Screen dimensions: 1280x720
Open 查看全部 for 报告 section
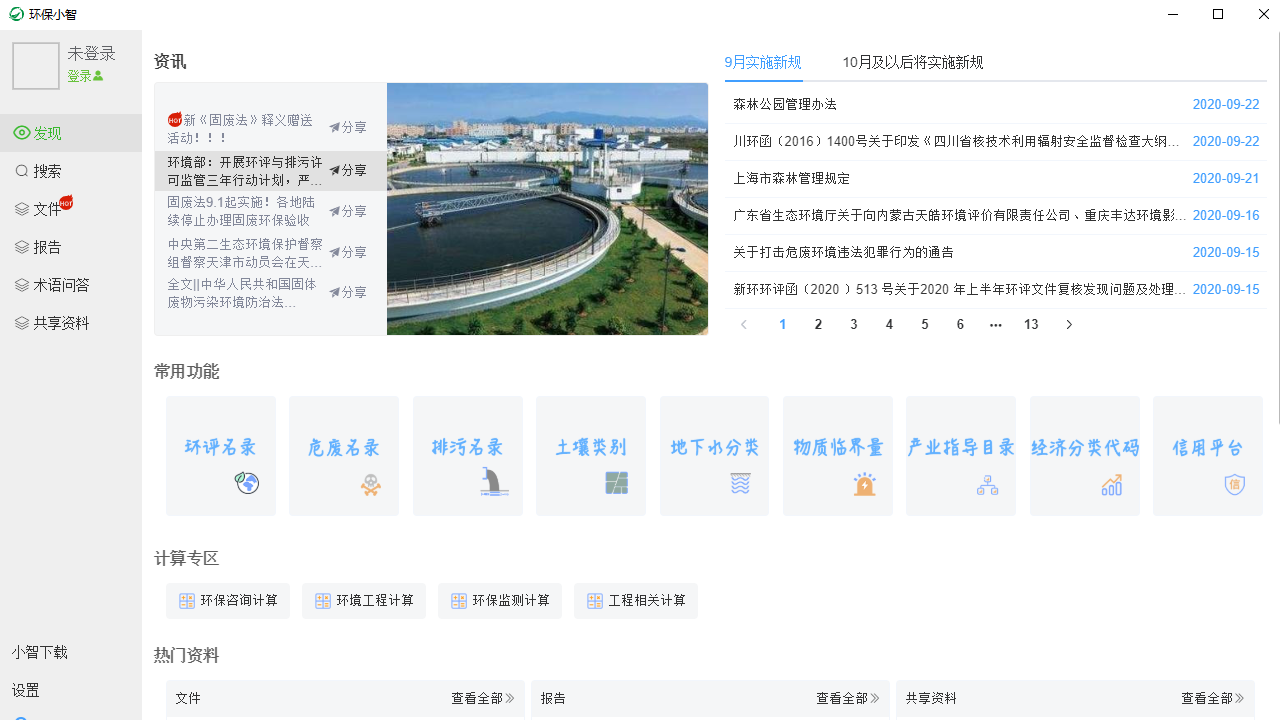847,698
